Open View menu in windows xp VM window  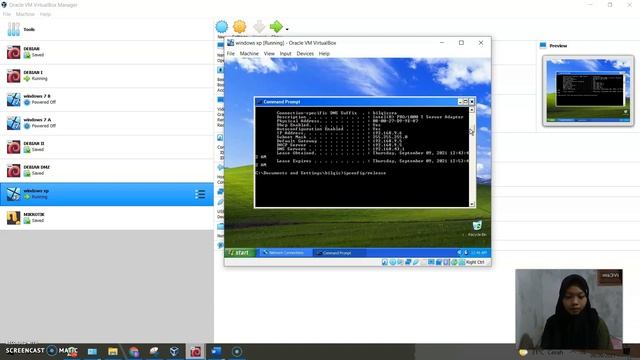pyautogui.click(x=269, y=53)
